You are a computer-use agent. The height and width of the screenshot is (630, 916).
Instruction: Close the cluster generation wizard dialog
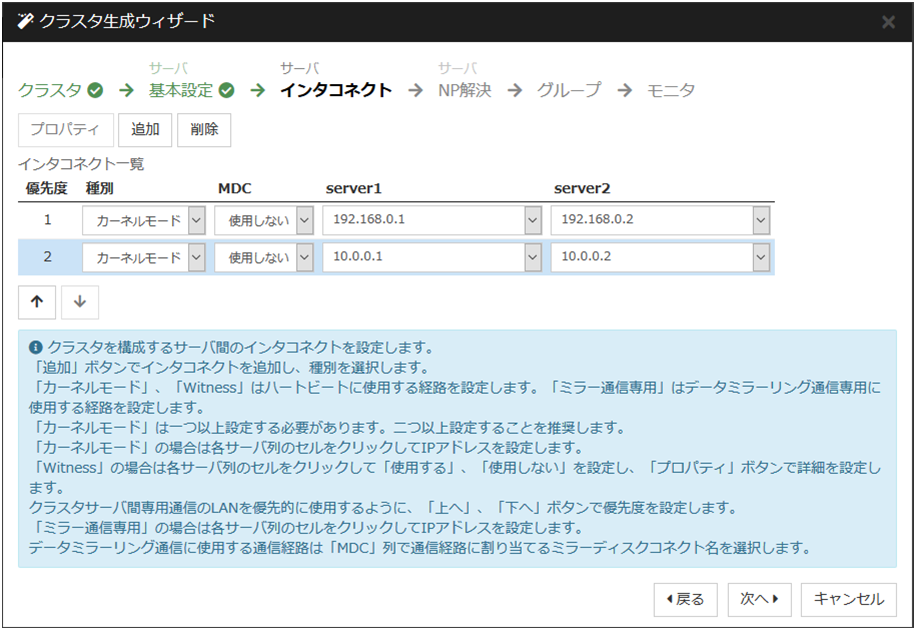tap(888, 22)
